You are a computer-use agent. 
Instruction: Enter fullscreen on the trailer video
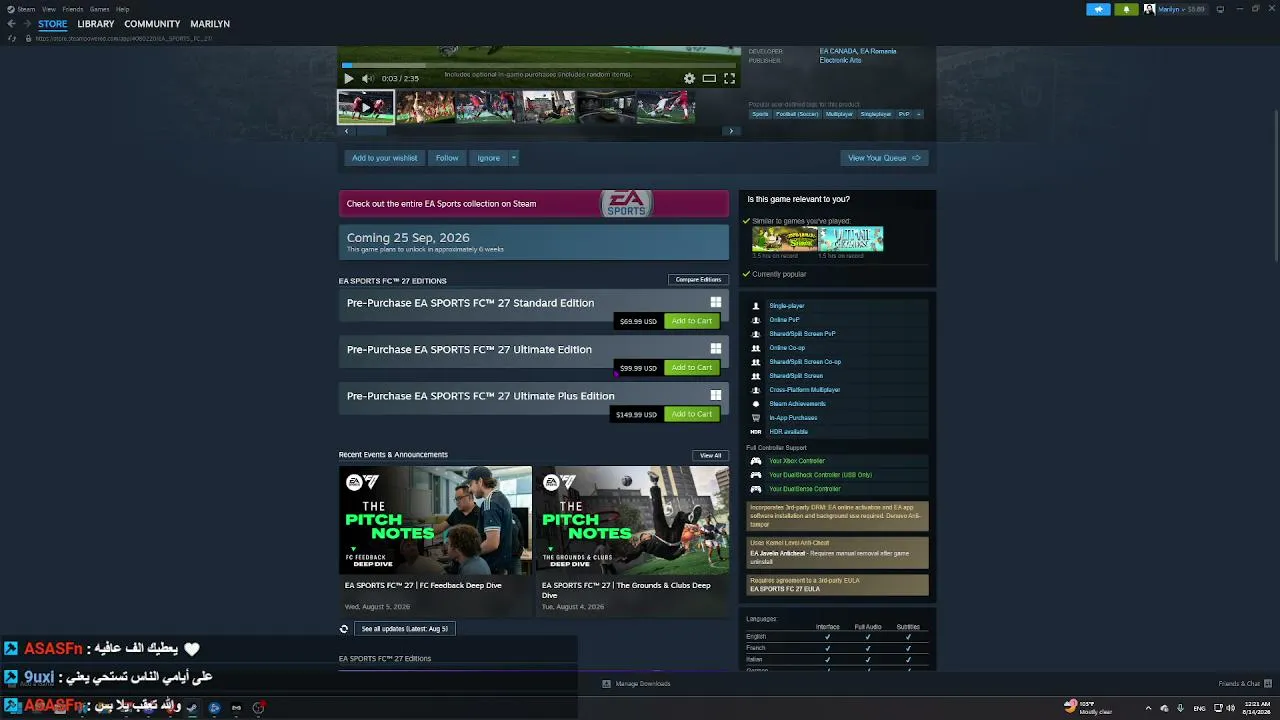pyautogui.click(x=729, y=78)
